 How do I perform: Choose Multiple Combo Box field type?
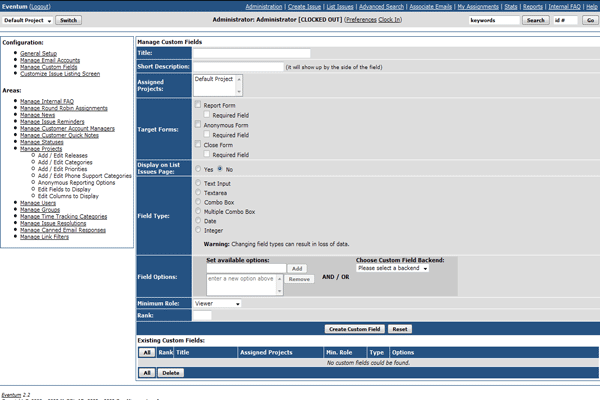coord(198,211)
